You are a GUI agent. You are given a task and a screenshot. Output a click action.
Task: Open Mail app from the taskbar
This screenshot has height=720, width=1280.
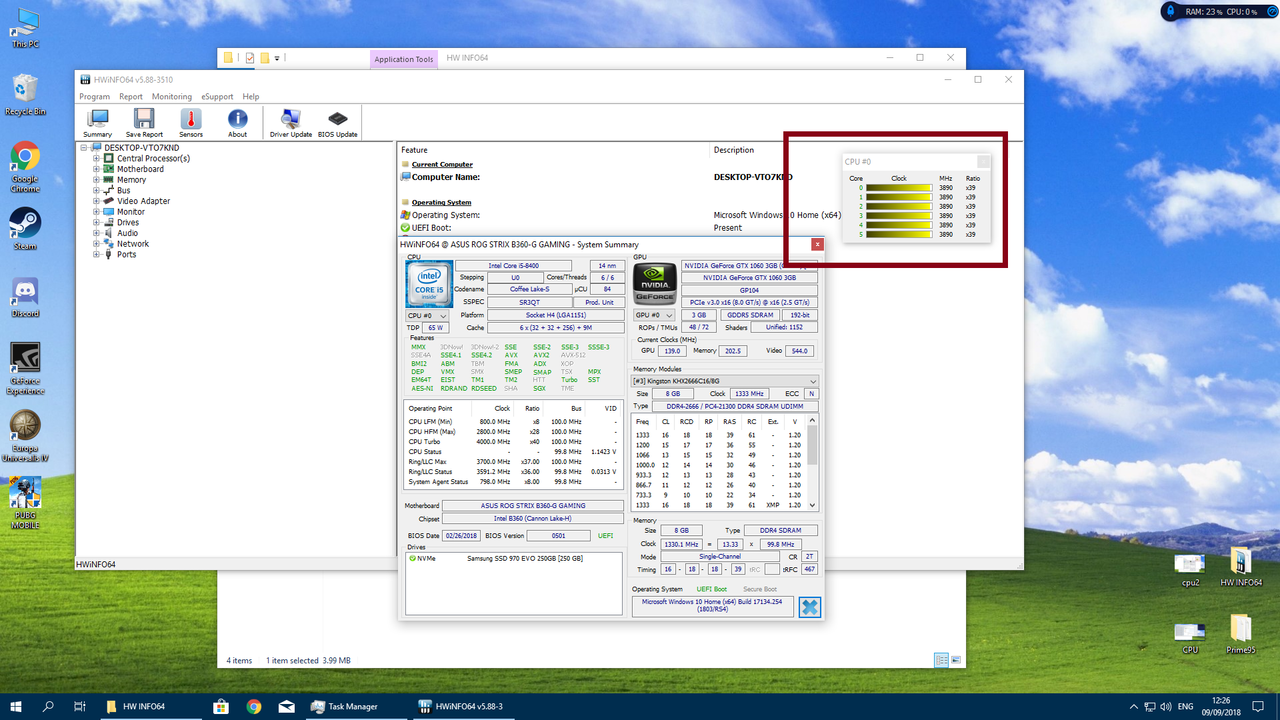tap(286, 706)
